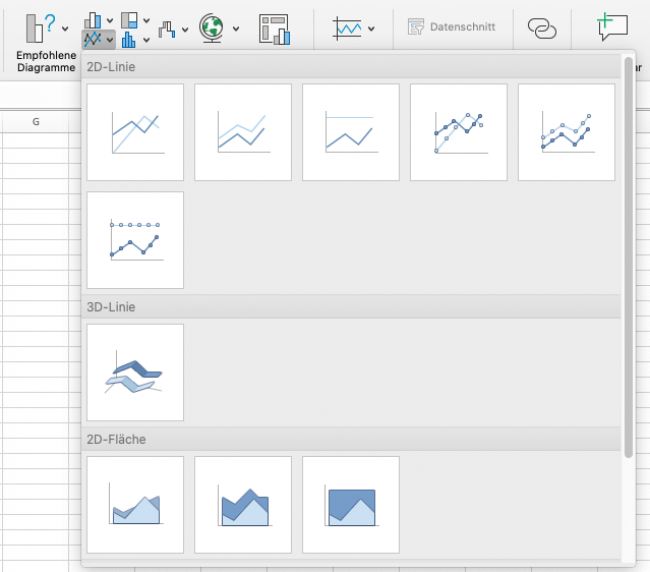Click the column chart insert icon
This screenshot has height=572, width=650.
[93, 20]
